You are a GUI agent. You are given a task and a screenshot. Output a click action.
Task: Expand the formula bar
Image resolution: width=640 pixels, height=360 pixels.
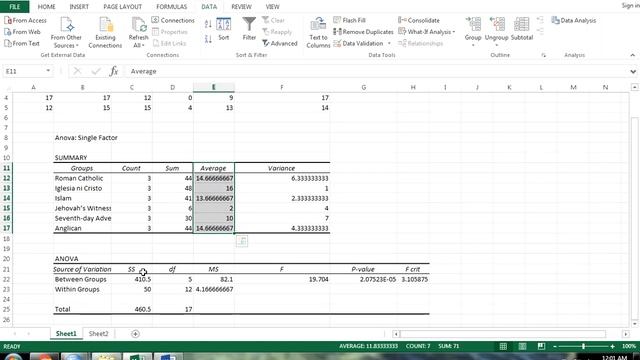[x=633, y=71]
